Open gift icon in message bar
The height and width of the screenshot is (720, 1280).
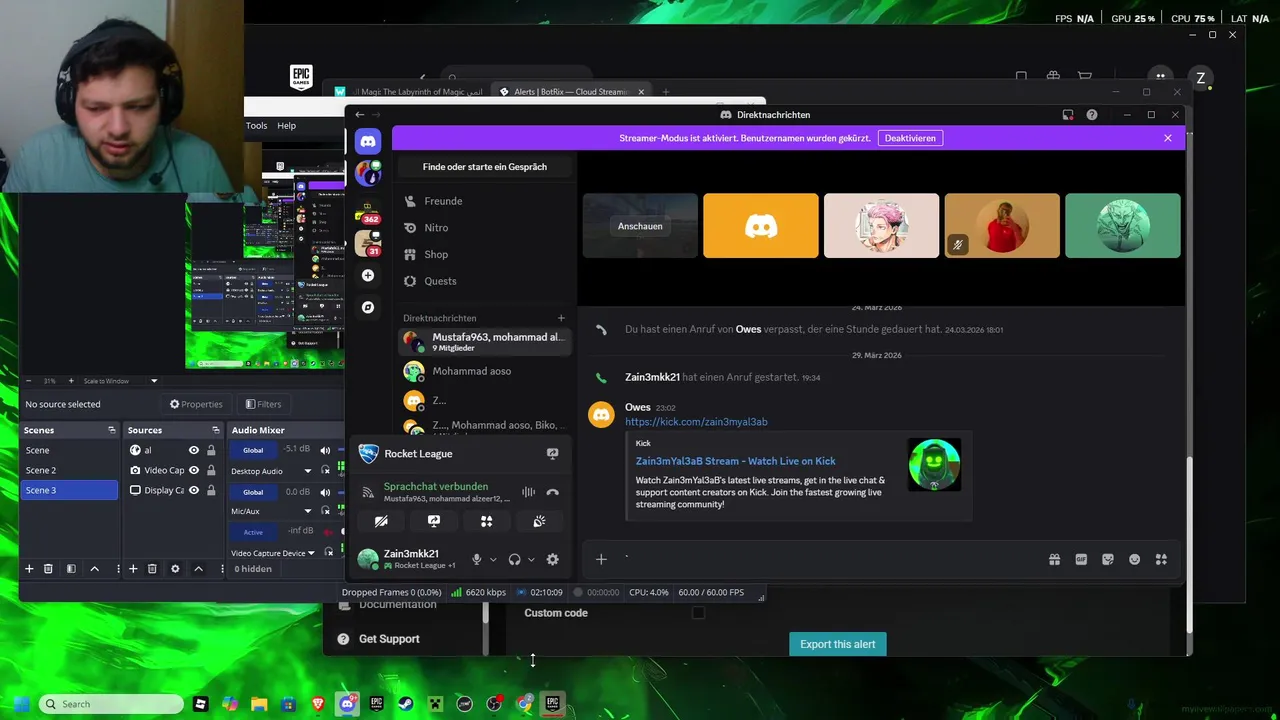pos(1054,560)
